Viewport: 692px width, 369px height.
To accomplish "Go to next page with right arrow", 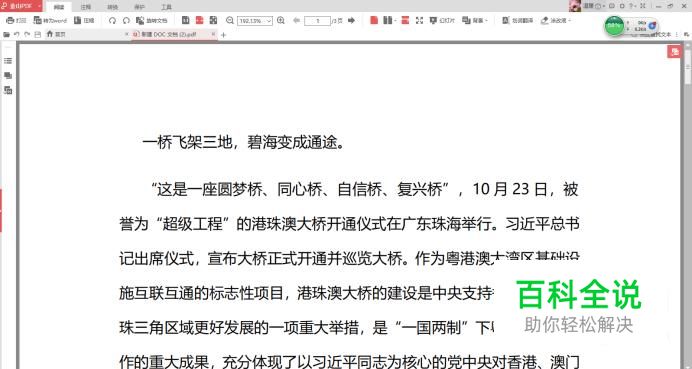I will (x=351, y=20).
